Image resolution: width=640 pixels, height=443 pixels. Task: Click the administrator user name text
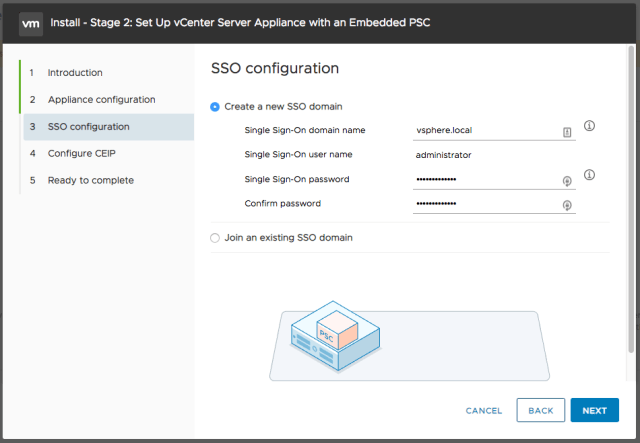tap(443, 155)
